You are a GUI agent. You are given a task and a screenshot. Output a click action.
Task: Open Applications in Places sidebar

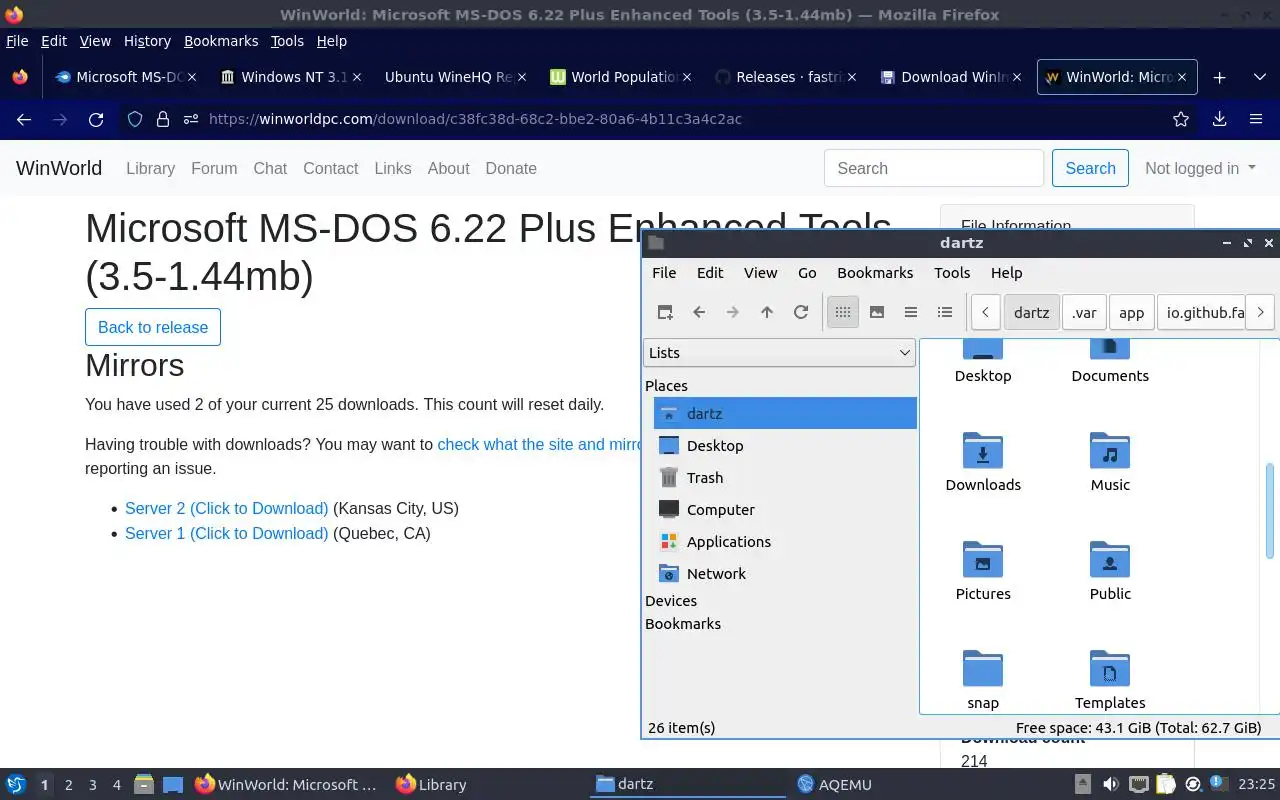tap(785, 541)
